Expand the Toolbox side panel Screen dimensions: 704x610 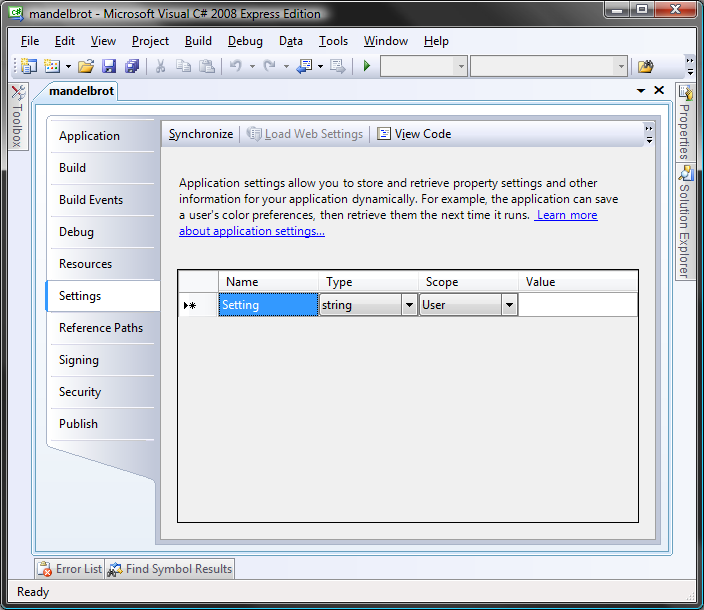pos(18,116)
